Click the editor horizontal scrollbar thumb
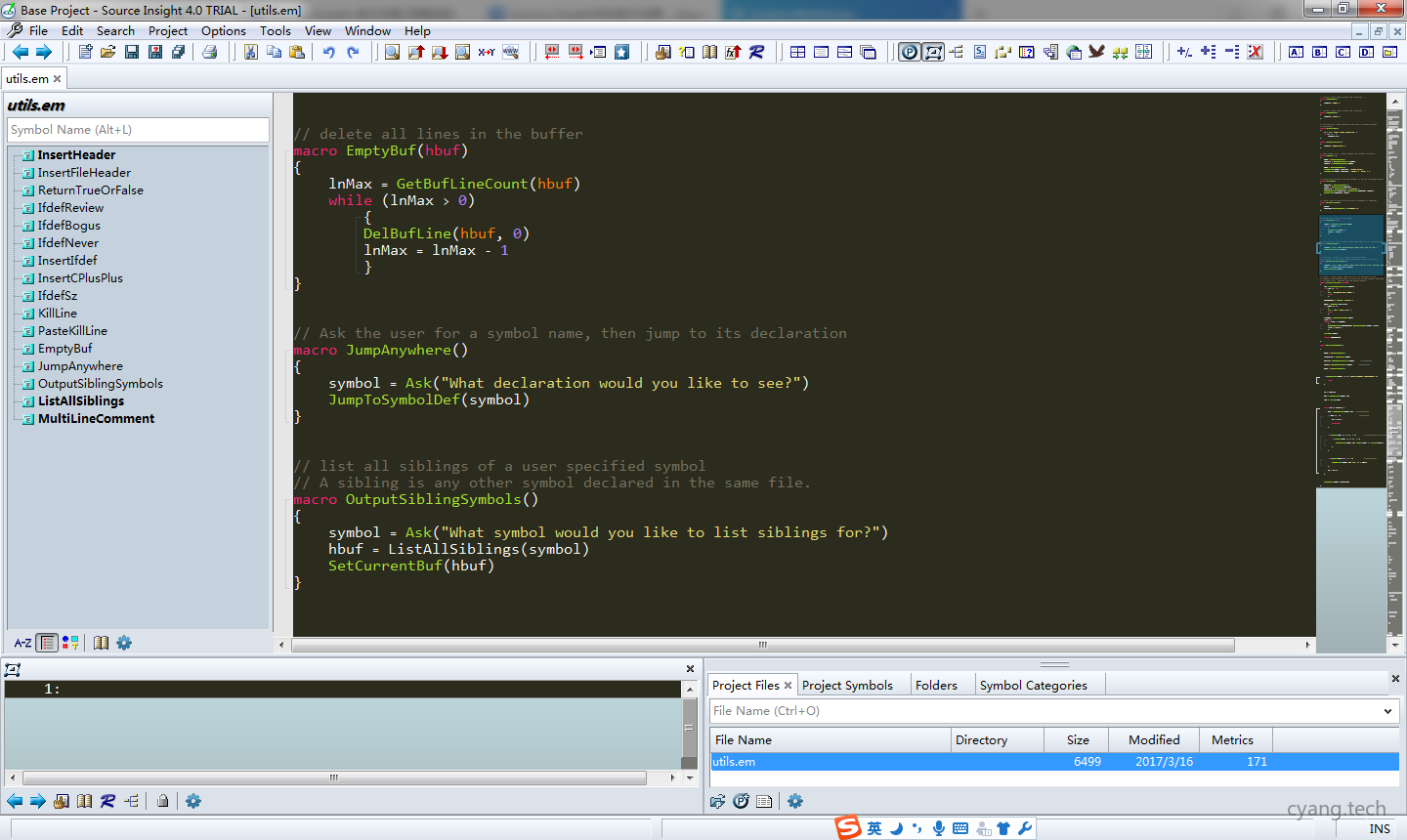 click(x=762, y=645)
